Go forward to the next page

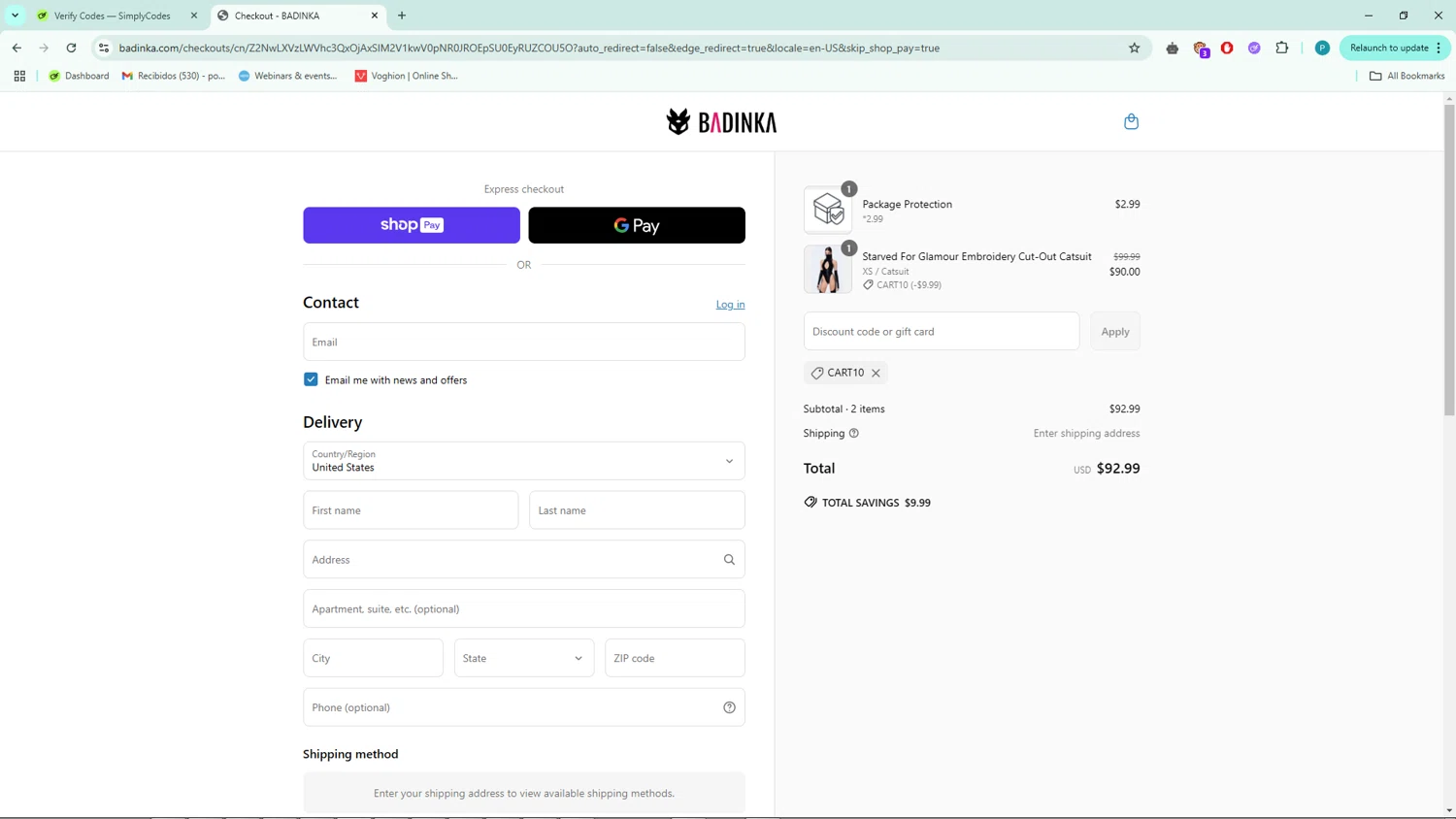tap(44, 48)
